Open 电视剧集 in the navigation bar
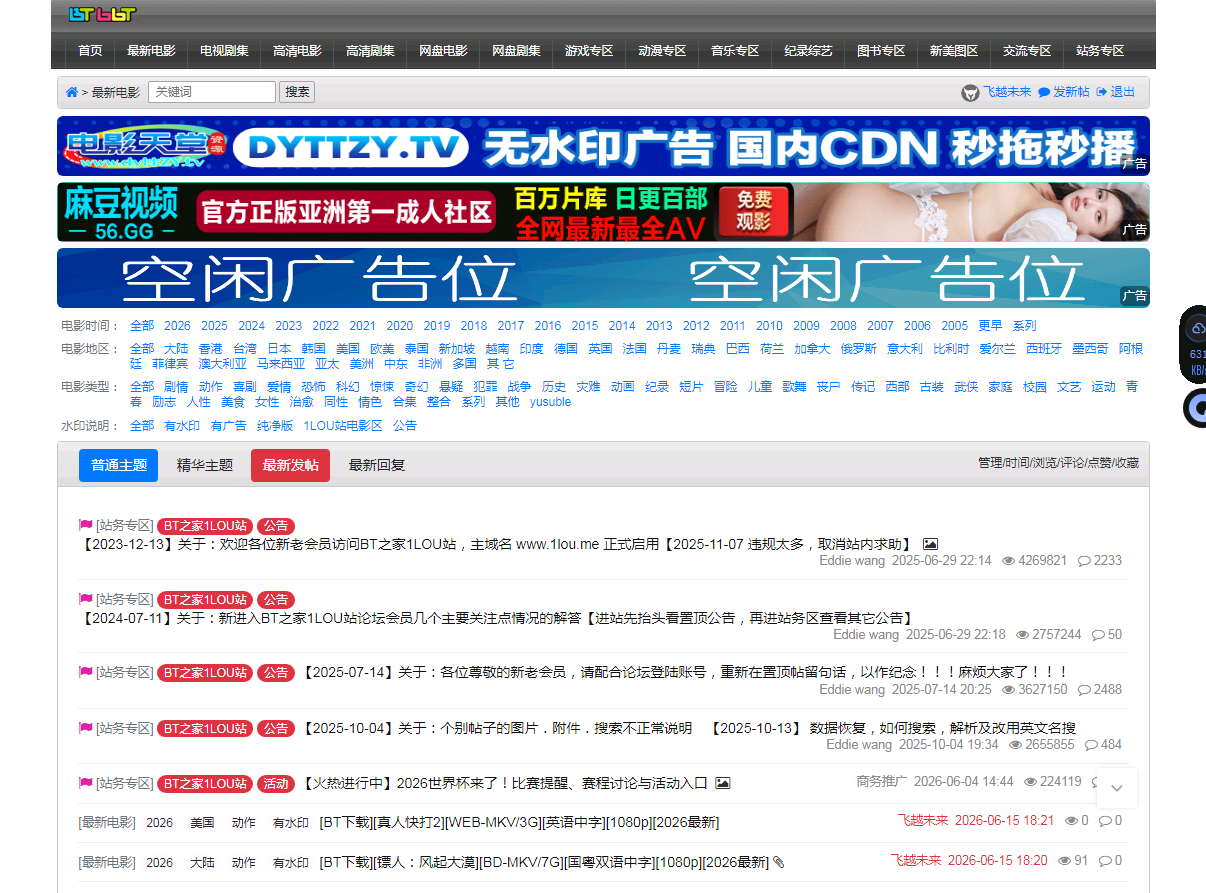The image size is (1206, 893). point(224,51)
